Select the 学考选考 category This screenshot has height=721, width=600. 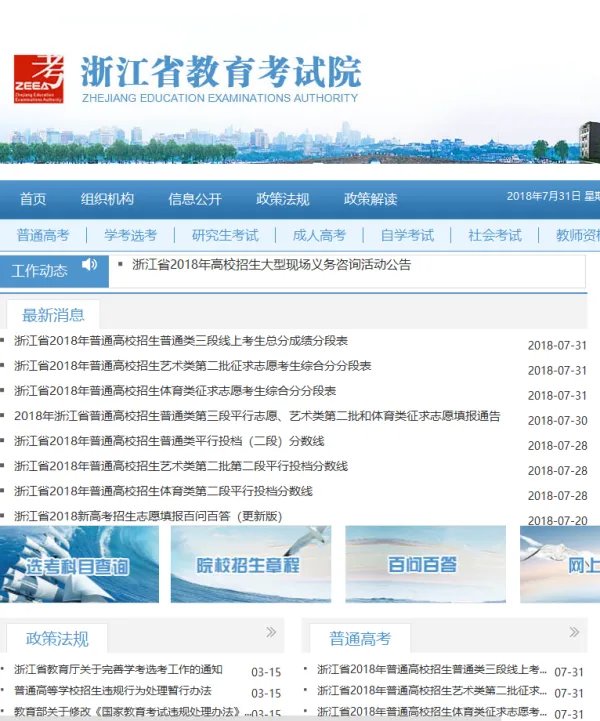click(131, 235)
